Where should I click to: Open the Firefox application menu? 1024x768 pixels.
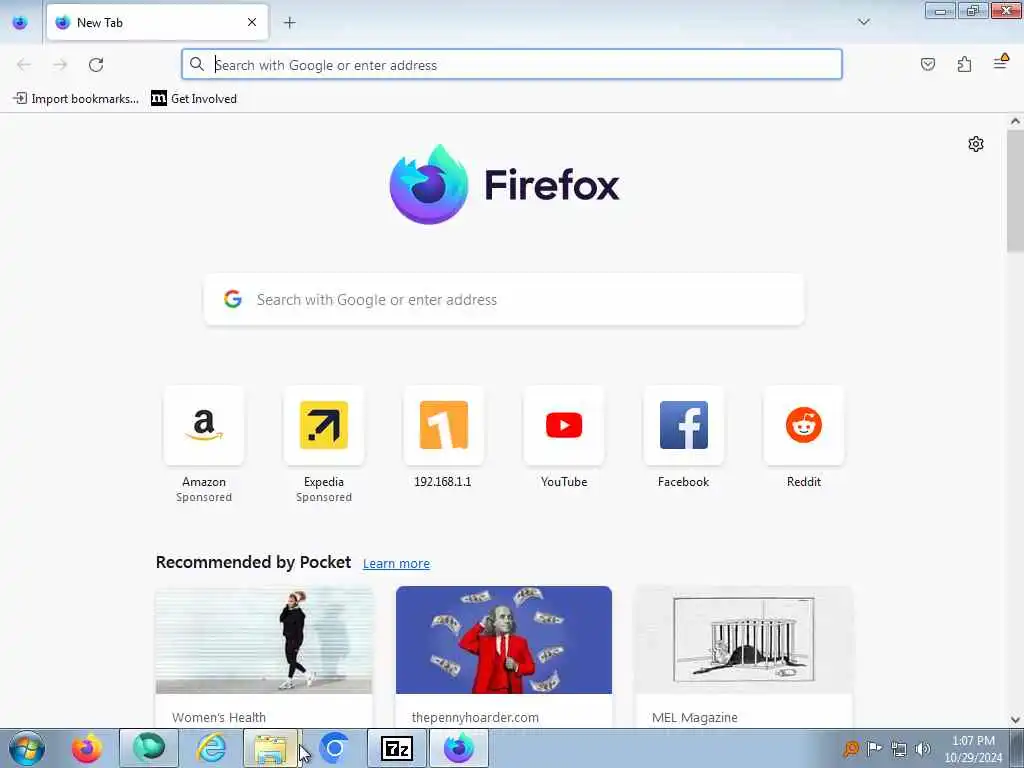coord(1000,63)
